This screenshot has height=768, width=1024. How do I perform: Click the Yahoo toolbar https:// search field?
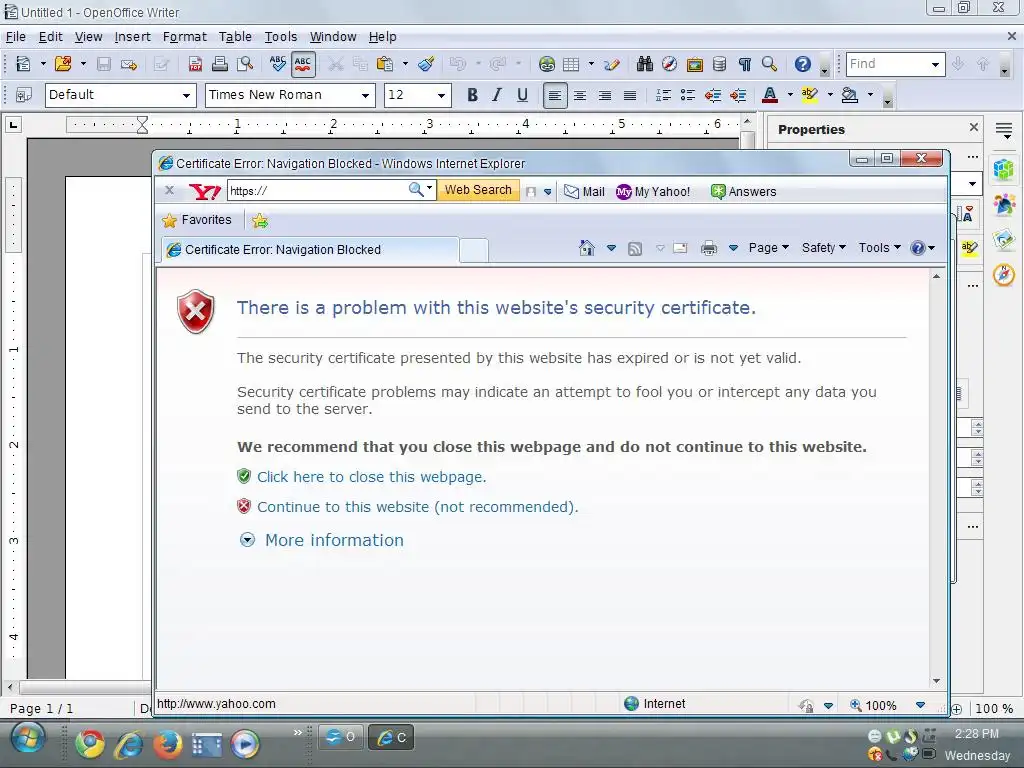click(x=317, y=191)
